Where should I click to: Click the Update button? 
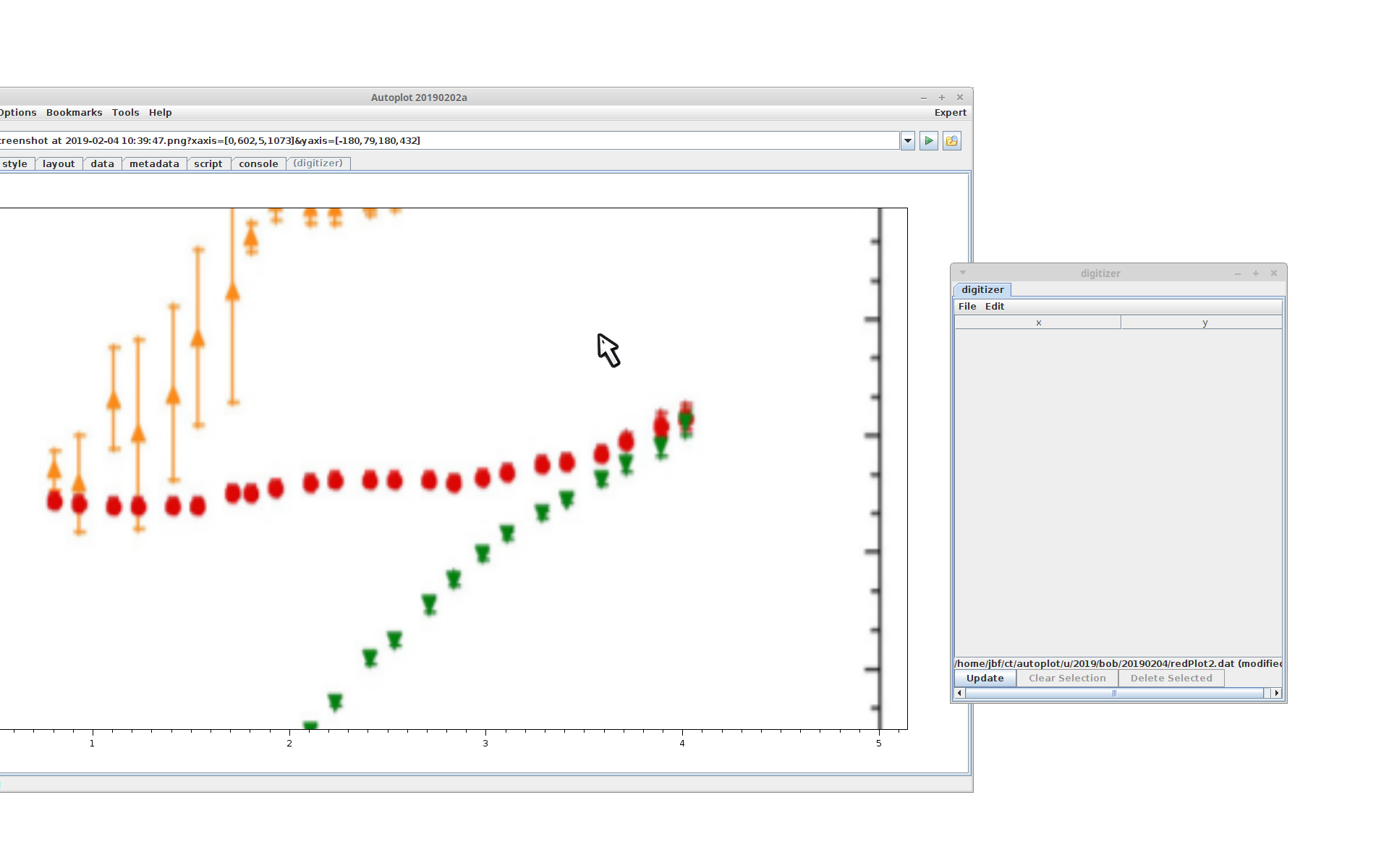pos(985,678)
